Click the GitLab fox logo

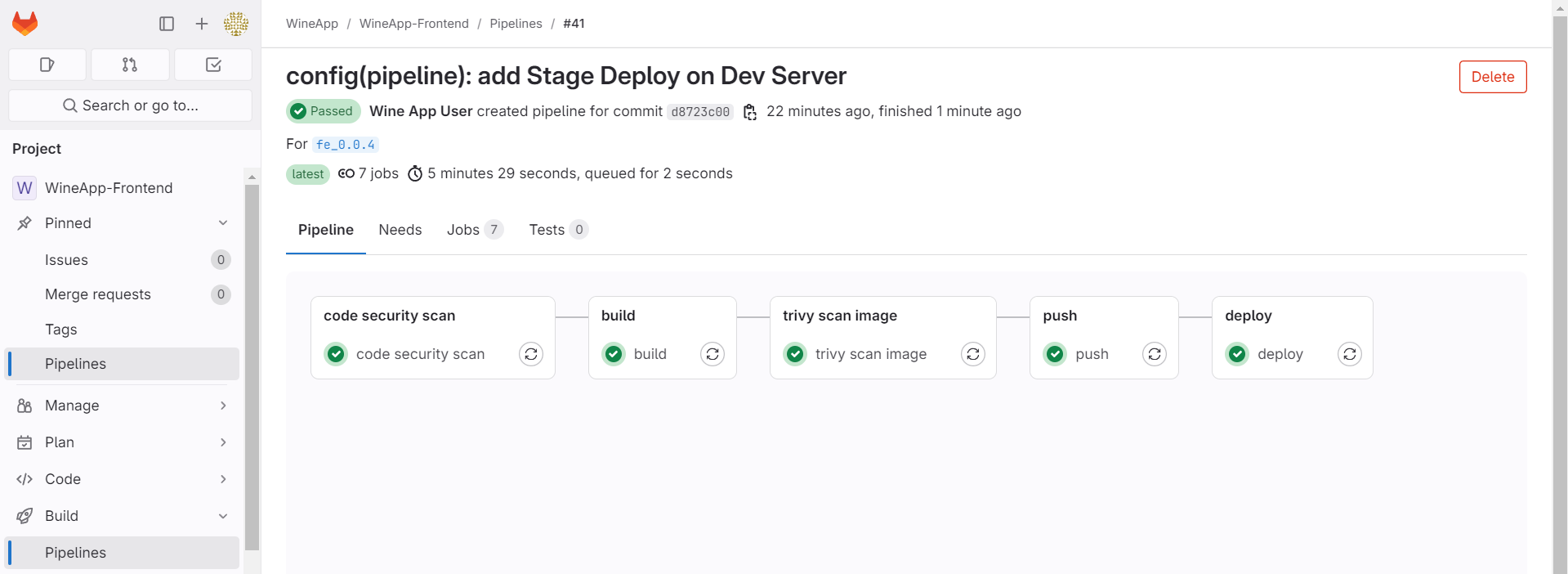click(x=25, y=24)
